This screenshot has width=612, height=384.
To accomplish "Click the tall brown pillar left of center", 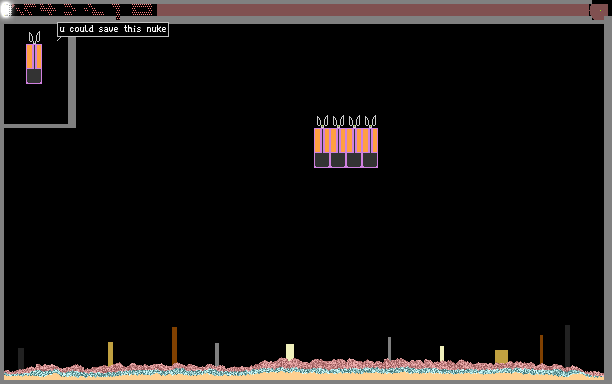I will tap(174, 346).
